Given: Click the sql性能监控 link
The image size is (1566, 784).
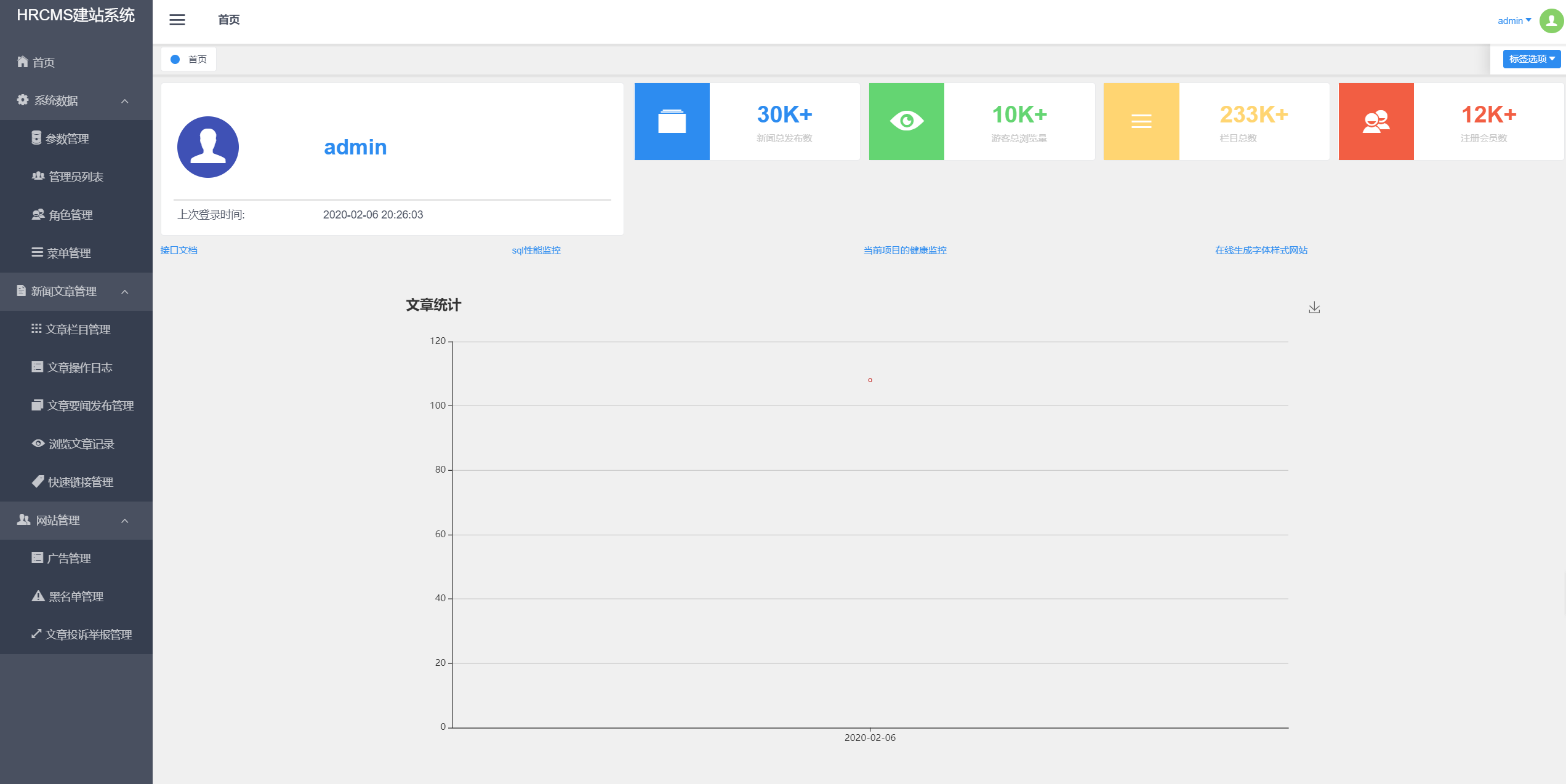Looking at the screenshot, I should pyautogui.click(x=536, y=250).
